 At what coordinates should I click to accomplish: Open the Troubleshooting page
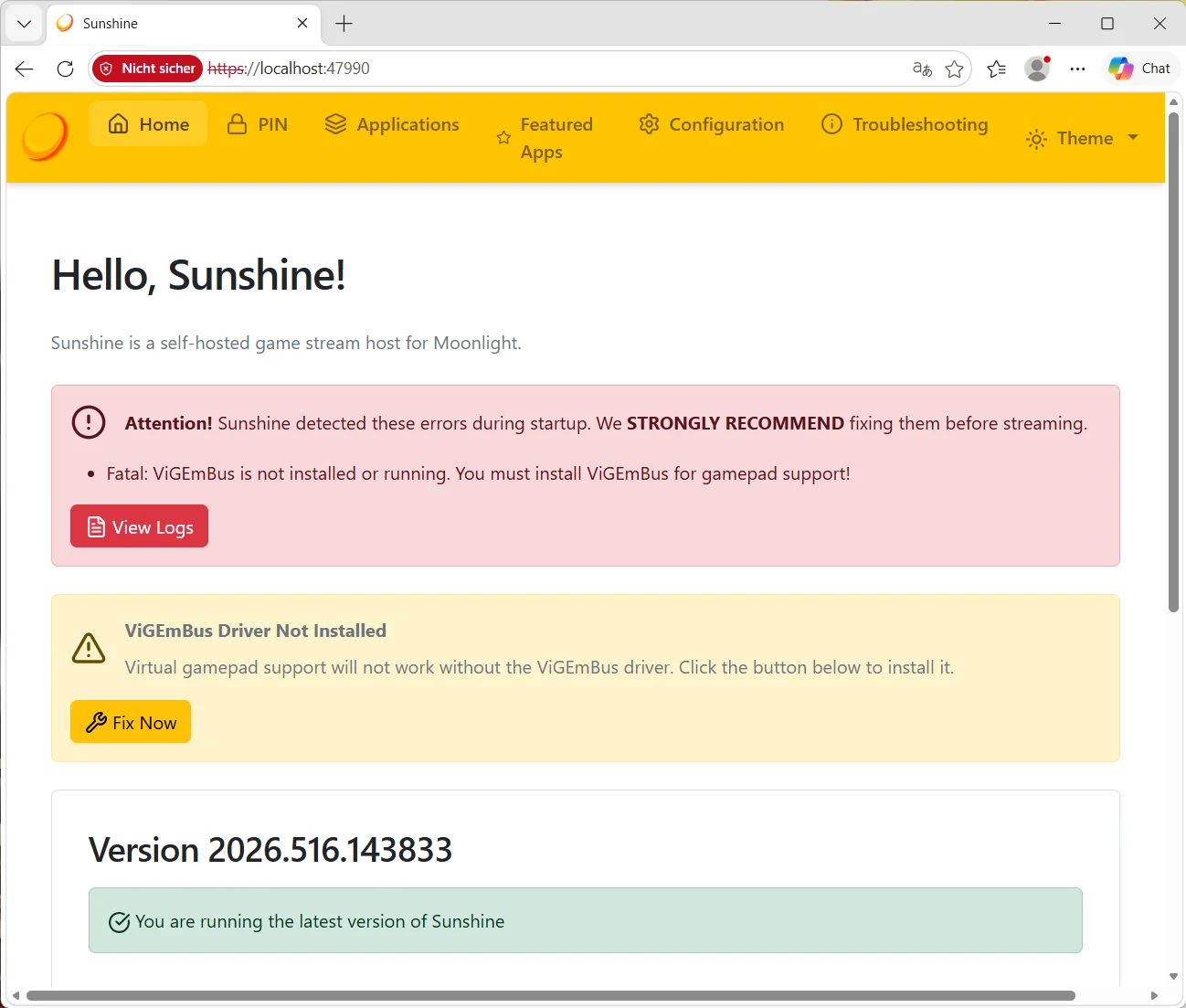905,124
